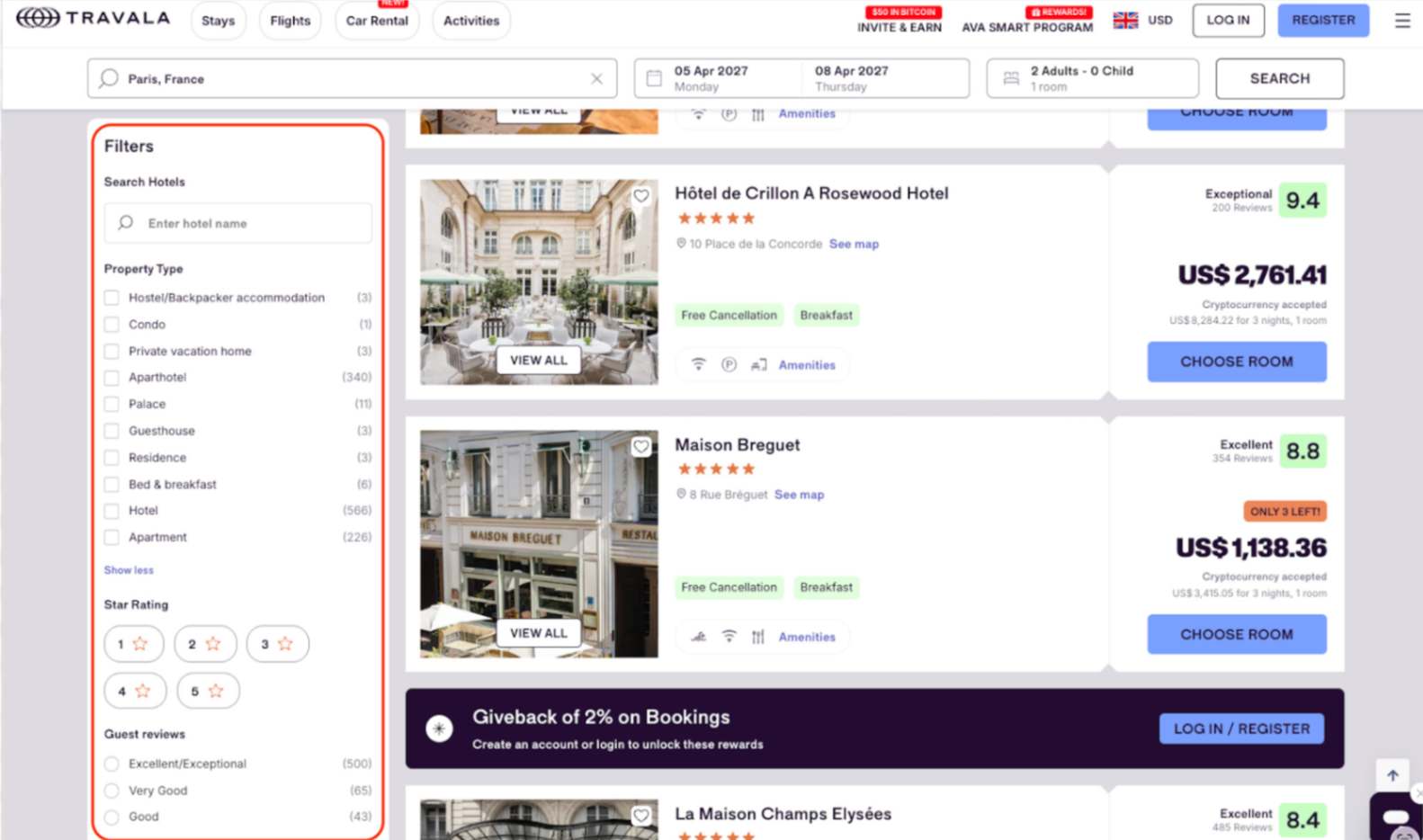Click the parking amenity icon for Hôtel de Crillon

click(x=729, y=364)
